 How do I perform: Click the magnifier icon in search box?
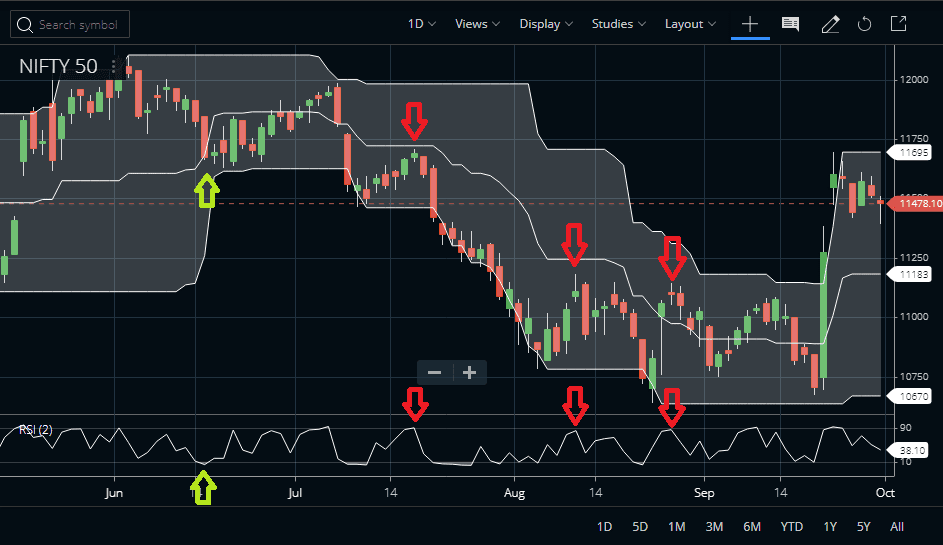click(x=25, y=25)
